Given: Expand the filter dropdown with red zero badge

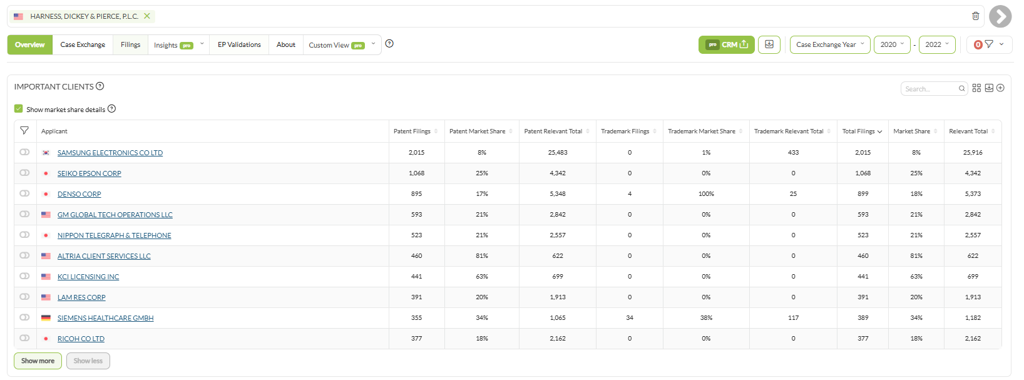Looking at the screenshot, I should [x=989, y=44].
